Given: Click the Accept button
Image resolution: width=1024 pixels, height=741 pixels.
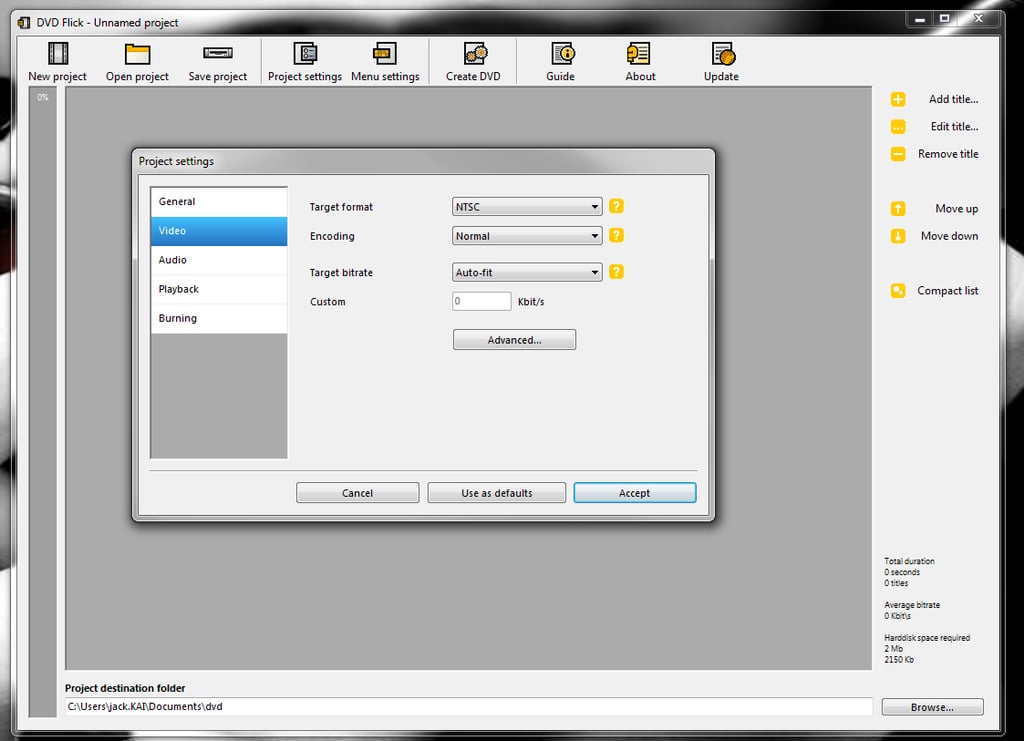Looking at the screenshot, I should 635,493.
